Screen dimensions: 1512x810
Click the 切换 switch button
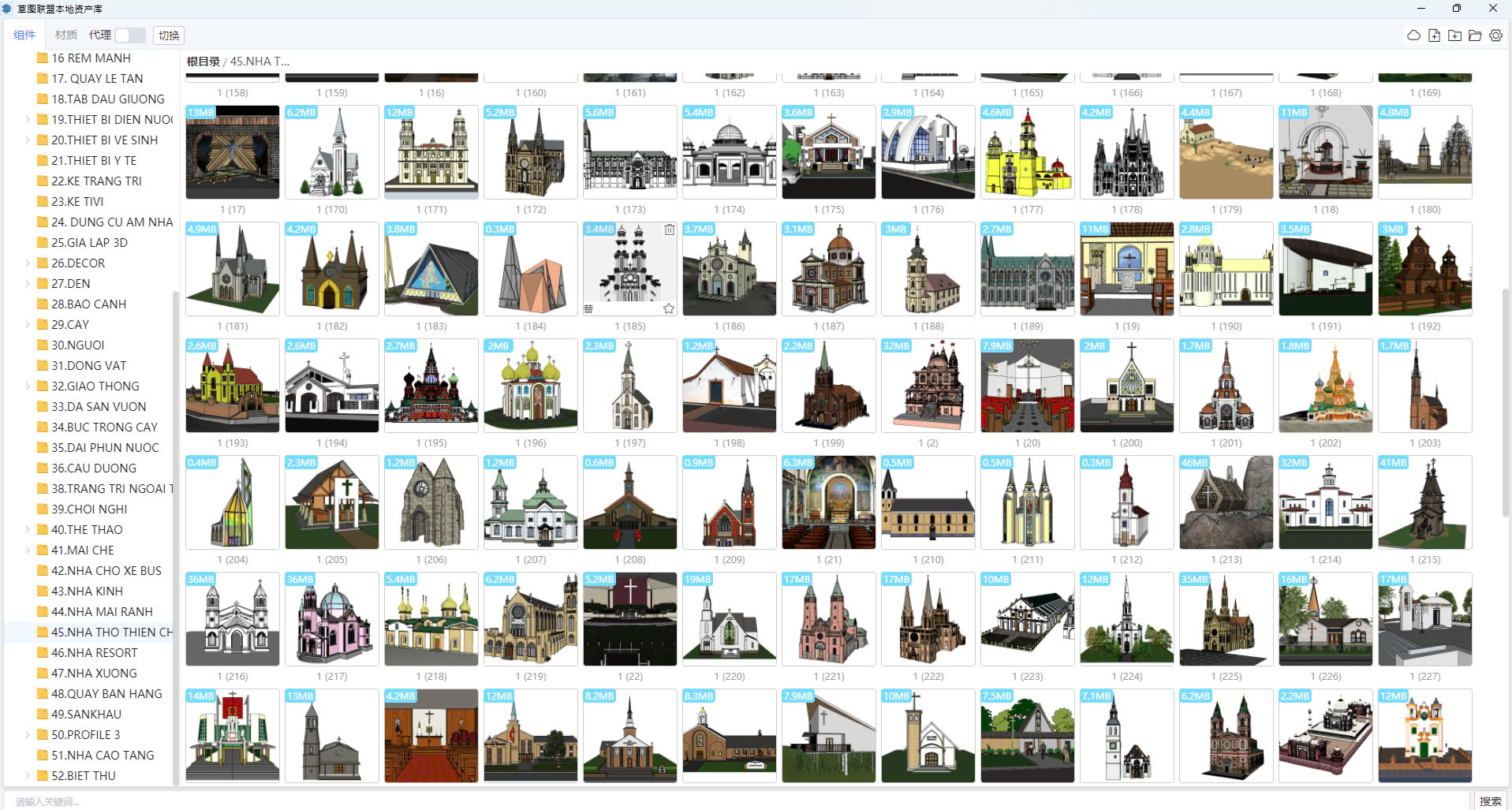[x=169, y=35]
